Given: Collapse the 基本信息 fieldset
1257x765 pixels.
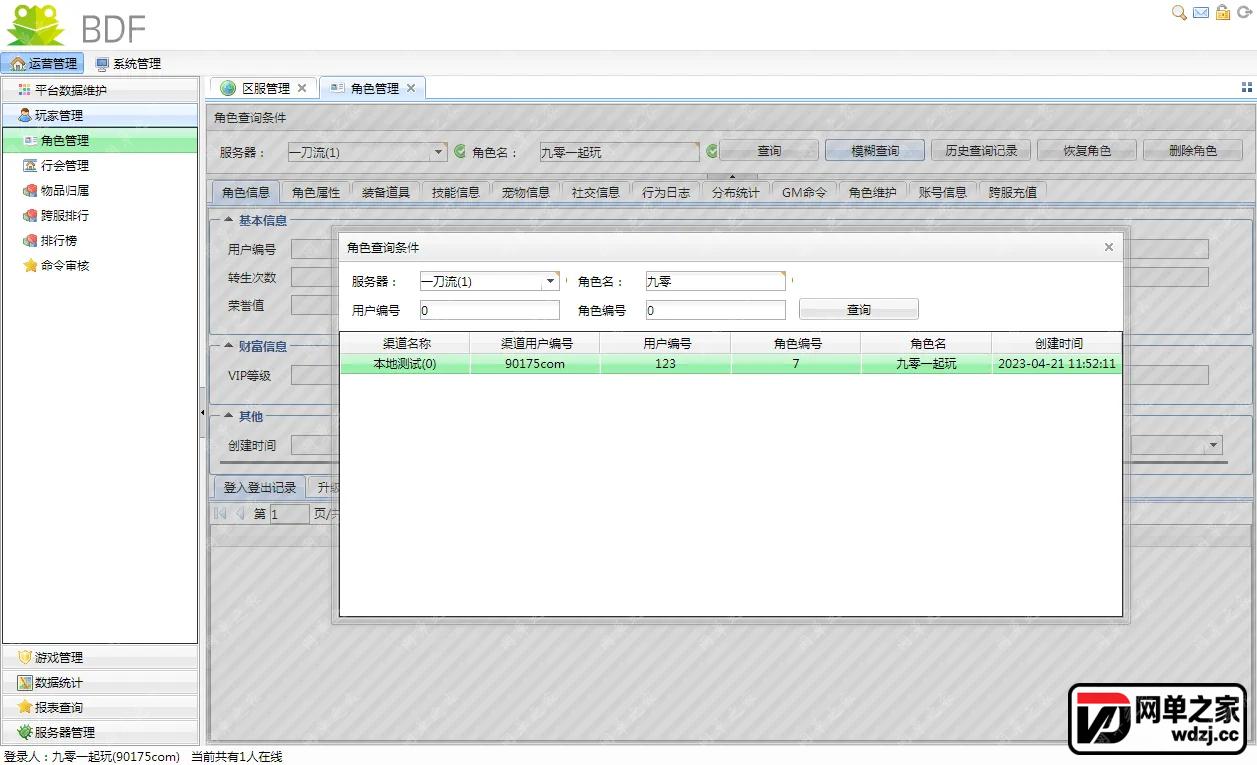Looking at the screenshot, I should [x=228, y=220].
